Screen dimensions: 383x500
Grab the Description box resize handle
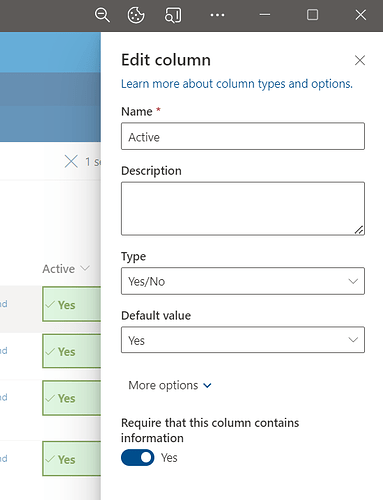point(359,230)
